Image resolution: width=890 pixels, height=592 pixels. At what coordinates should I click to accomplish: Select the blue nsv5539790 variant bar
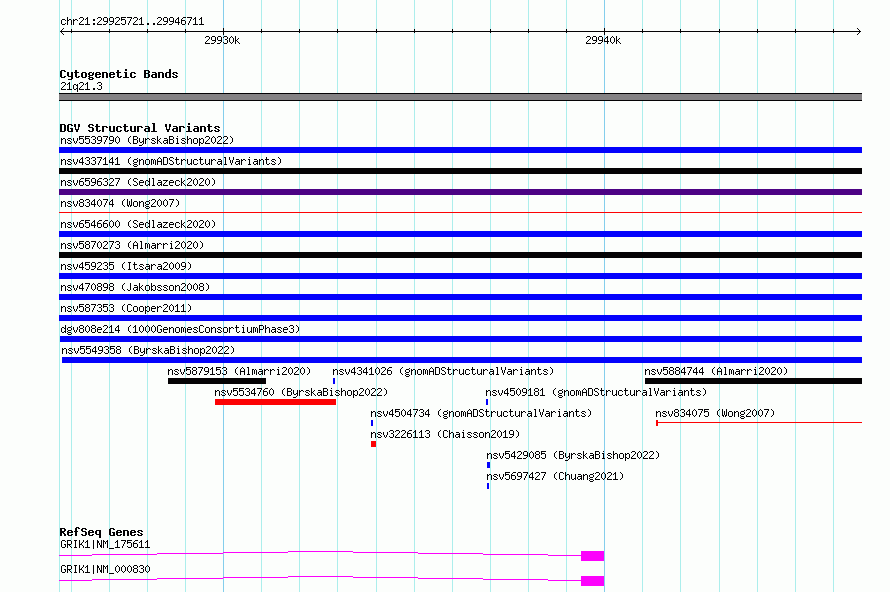click(460, 150)
